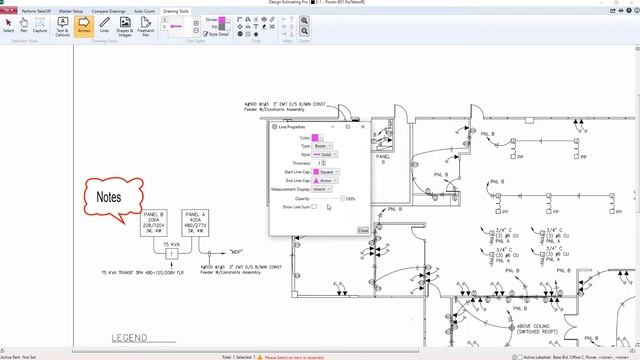The width and height of the screenshot is (640, 360).
Task: Open Shapes & Images tool
Action: pos(125,27)
